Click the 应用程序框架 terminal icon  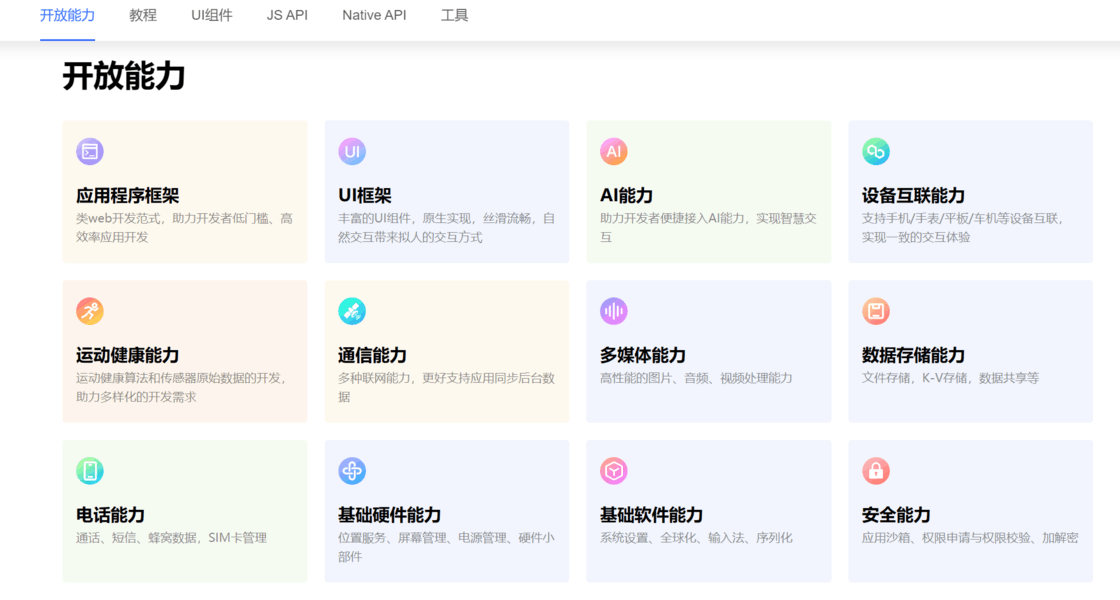point(90,151)
